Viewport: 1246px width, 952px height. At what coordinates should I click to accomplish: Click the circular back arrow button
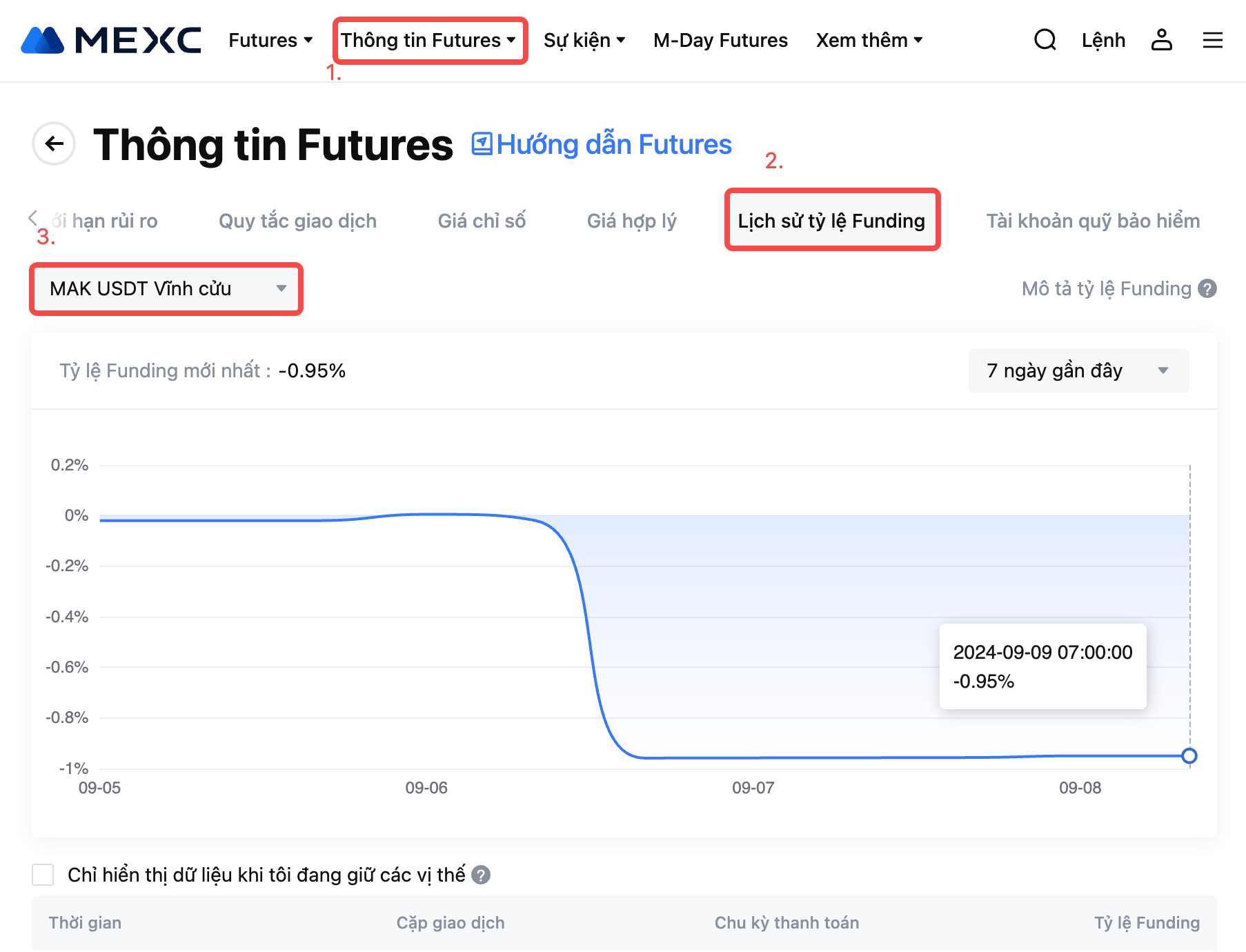[x=54, y=143]
